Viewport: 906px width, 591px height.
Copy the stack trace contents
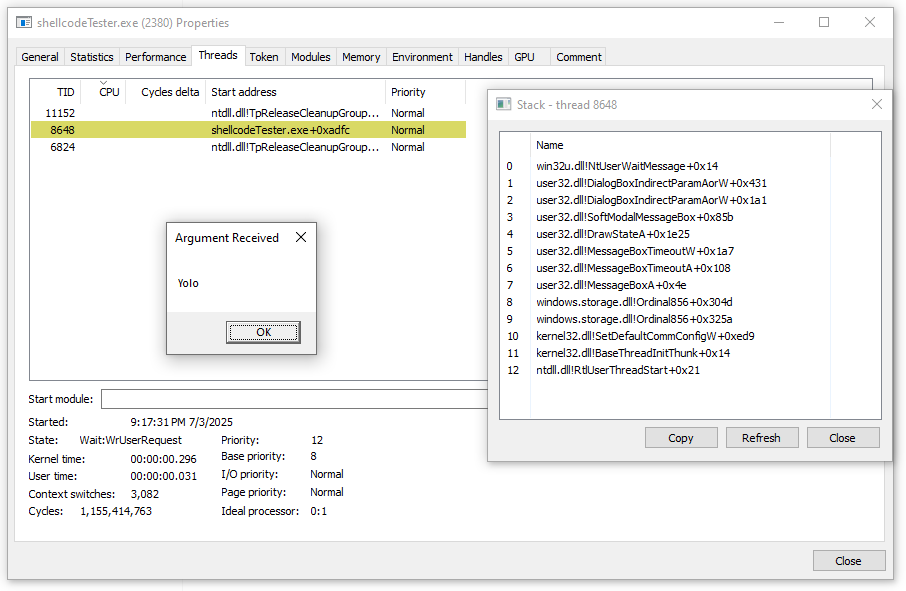[681, 438]
